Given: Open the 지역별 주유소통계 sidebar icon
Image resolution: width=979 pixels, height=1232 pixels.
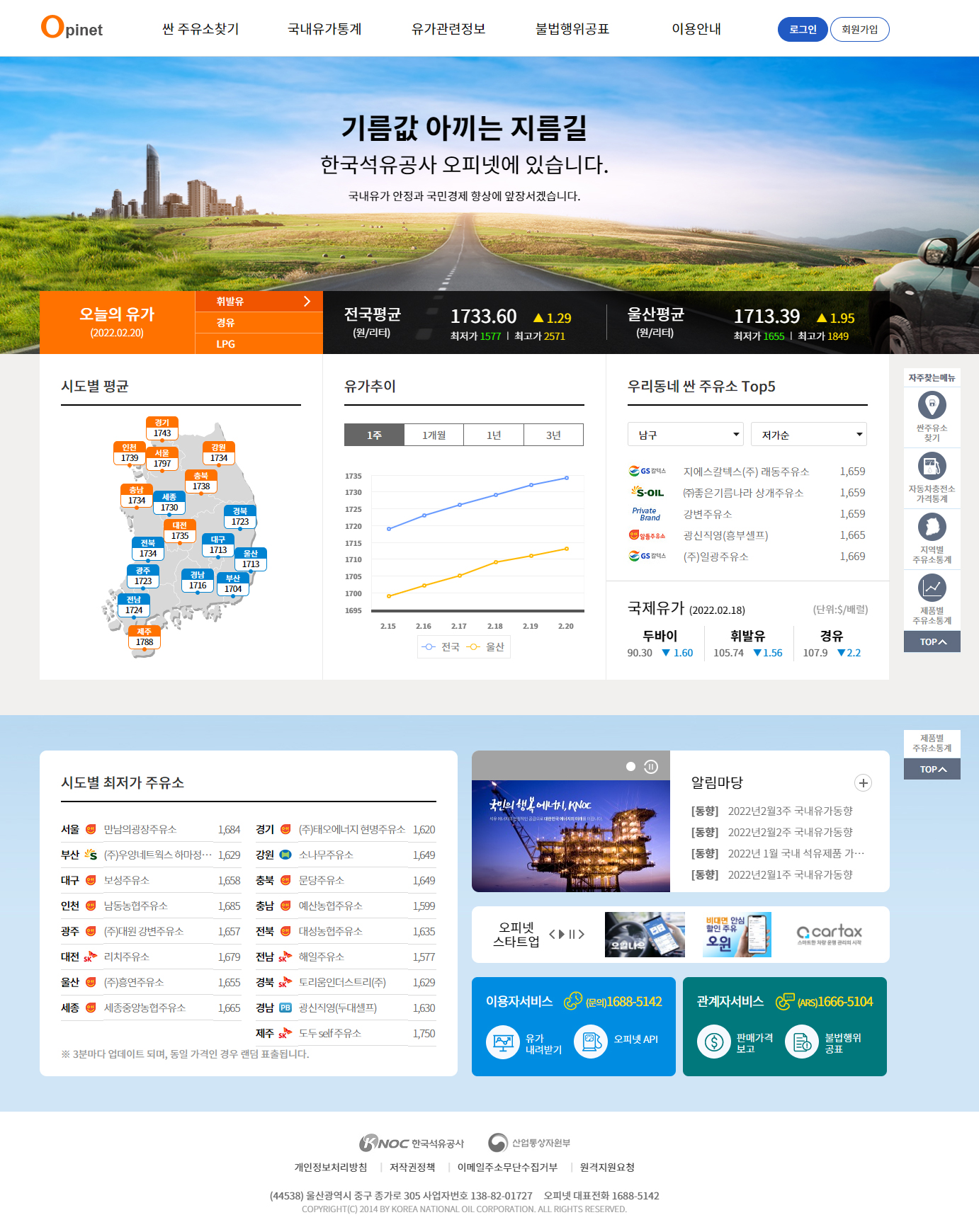Looking at the screenshot, I should 932,527.
